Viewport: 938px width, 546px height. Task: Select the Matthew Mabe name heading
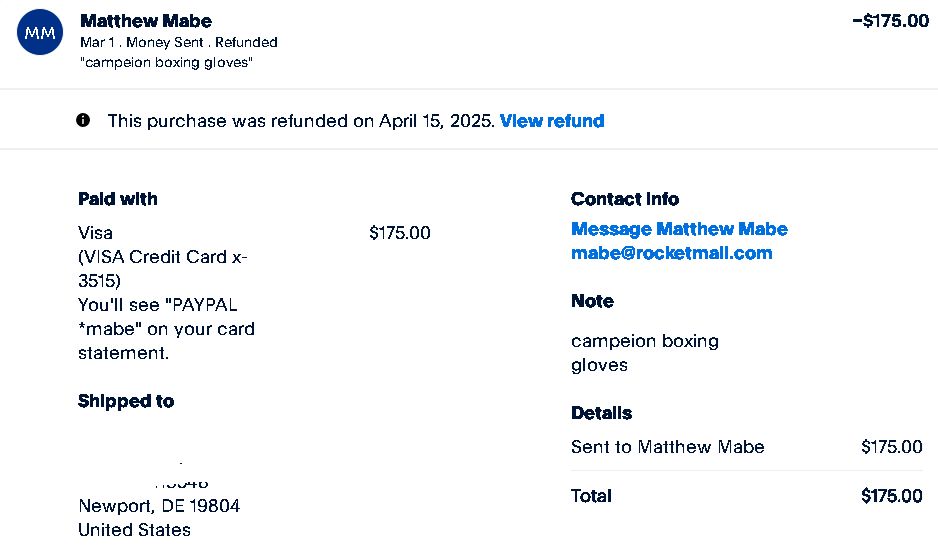(146, 21)
